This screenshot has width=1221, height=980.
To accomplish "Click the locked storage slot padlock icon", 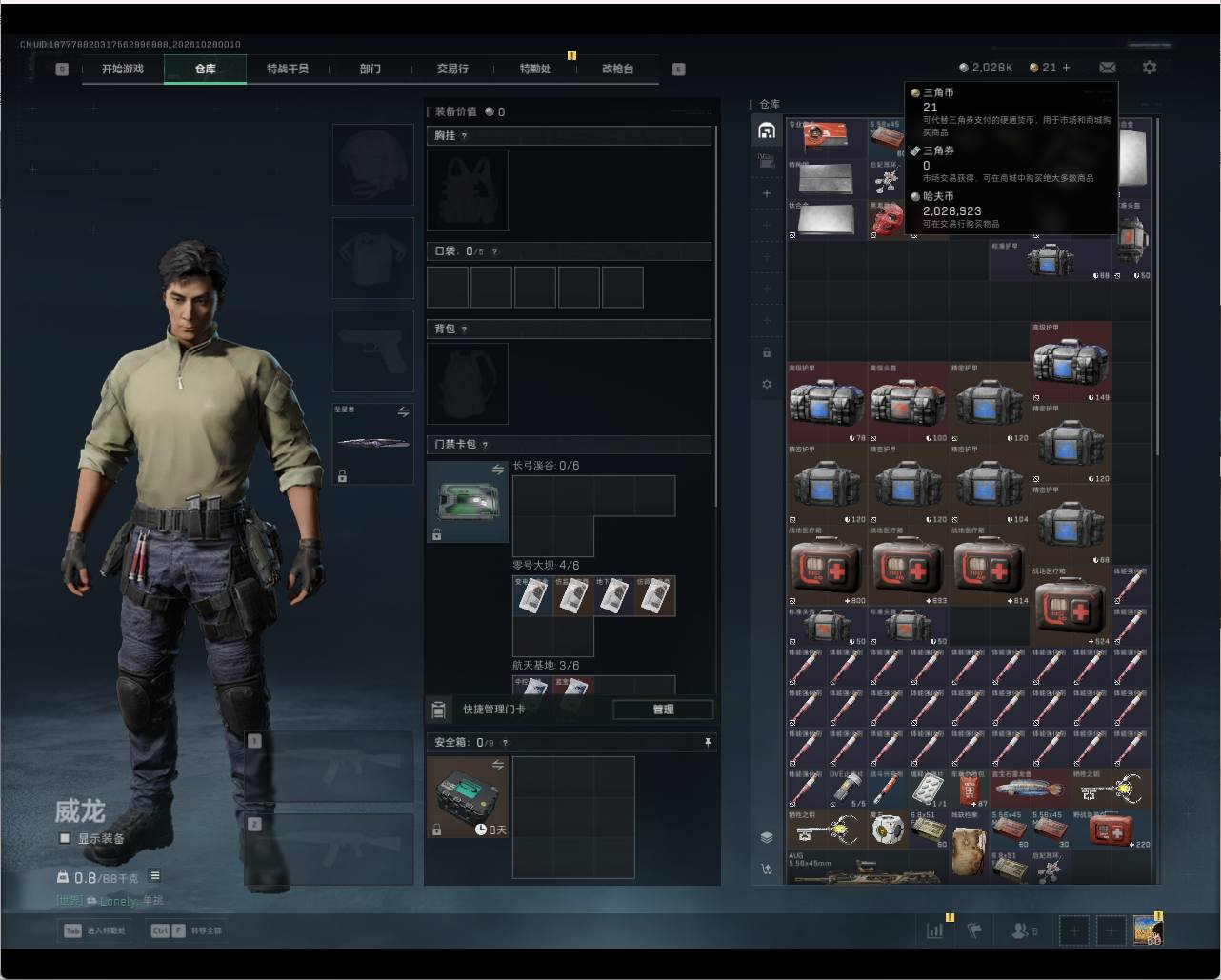I will (767, 352).
